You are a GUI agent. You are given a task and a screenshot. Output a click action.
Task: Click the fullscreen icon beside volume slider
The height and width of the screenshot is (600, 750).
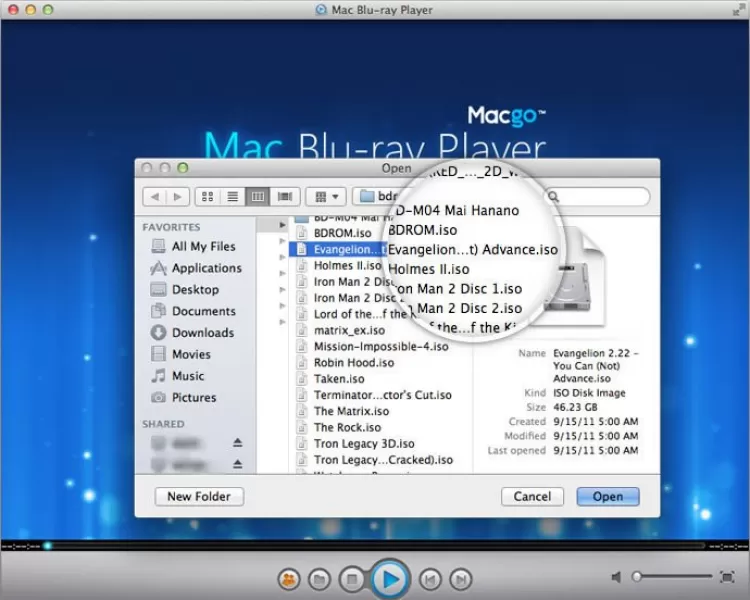point(727,577)
